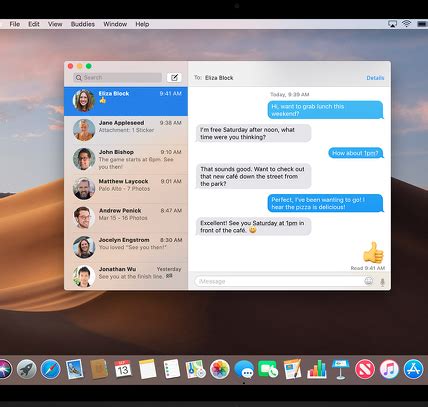Open Jane Appleseed conversation
The image size is (428, 407).
[x=126, y=130]
